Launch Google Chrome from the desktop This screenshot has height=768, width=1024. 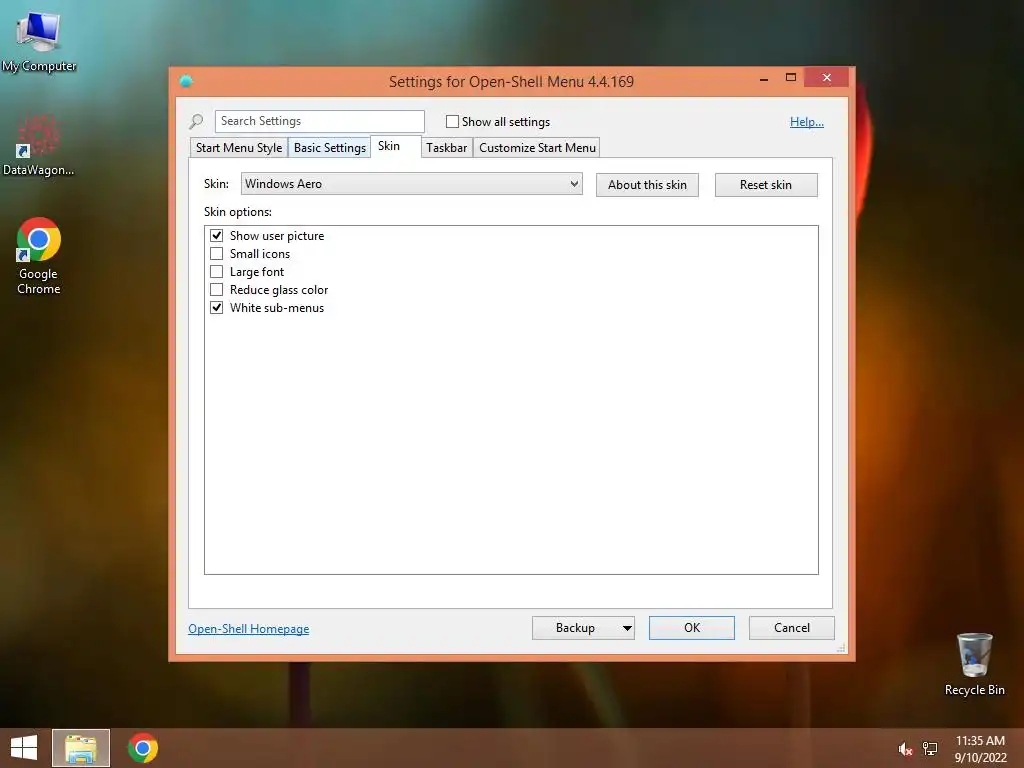tap(39, 256)
